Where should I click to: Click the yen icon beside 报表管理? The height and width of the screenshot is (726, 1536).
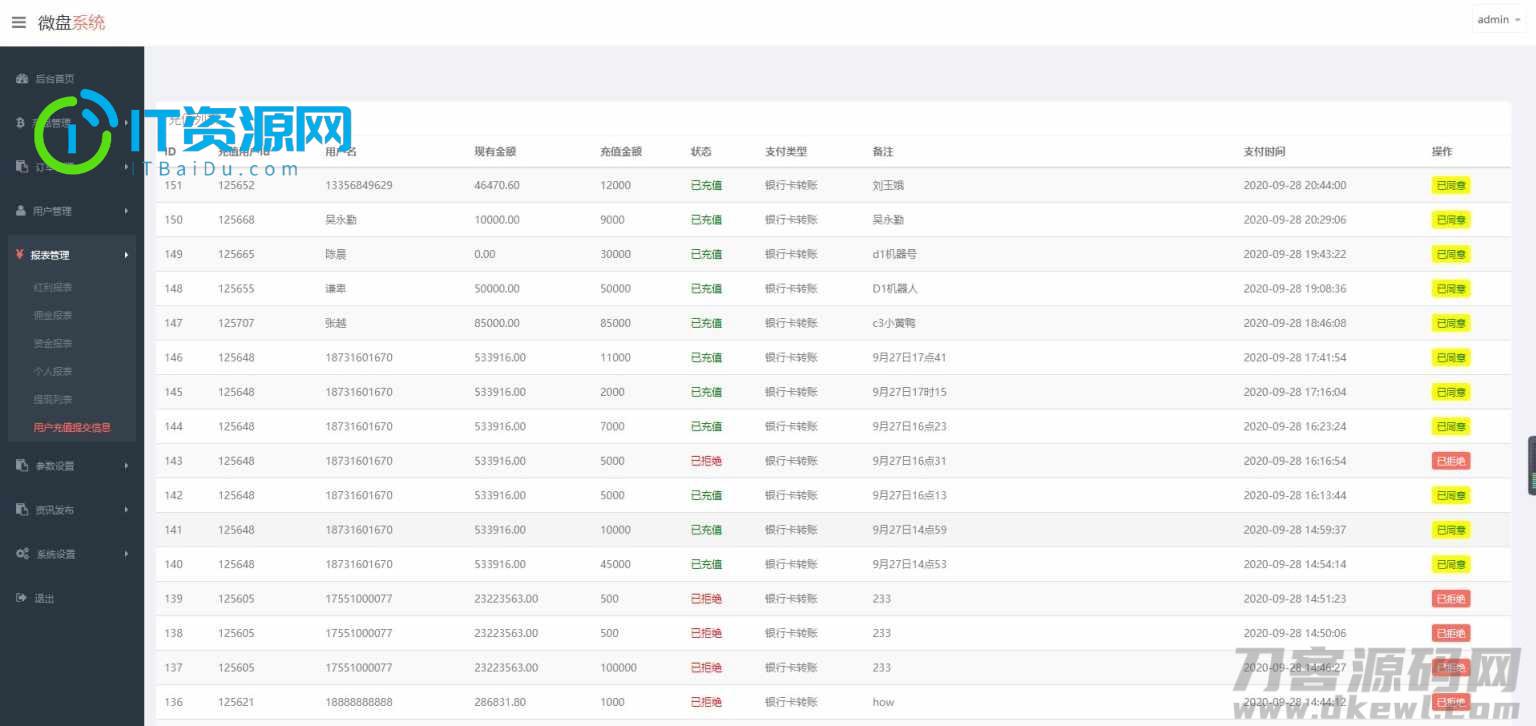[x=20, y=255]
